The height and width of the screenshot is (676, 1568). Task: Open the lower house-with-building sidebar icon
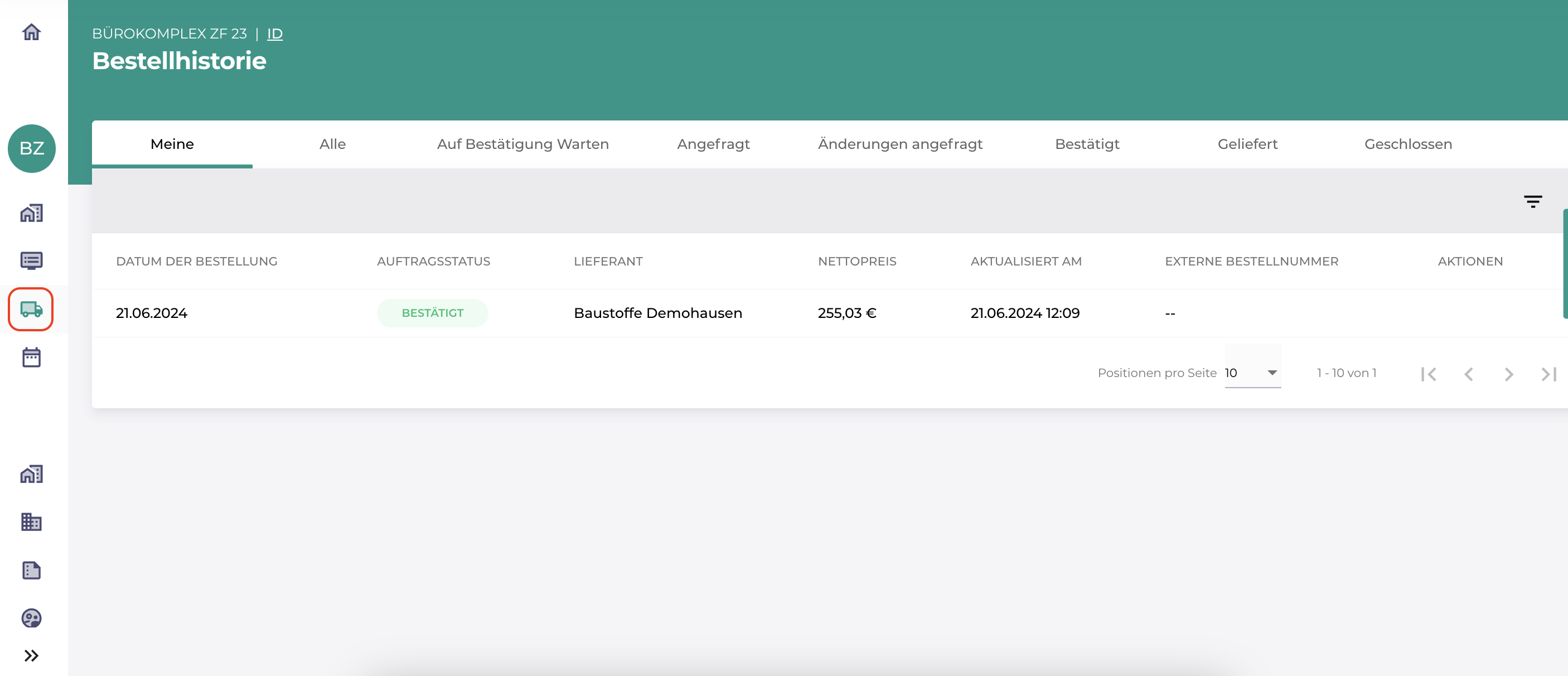[x=31, y=474]
